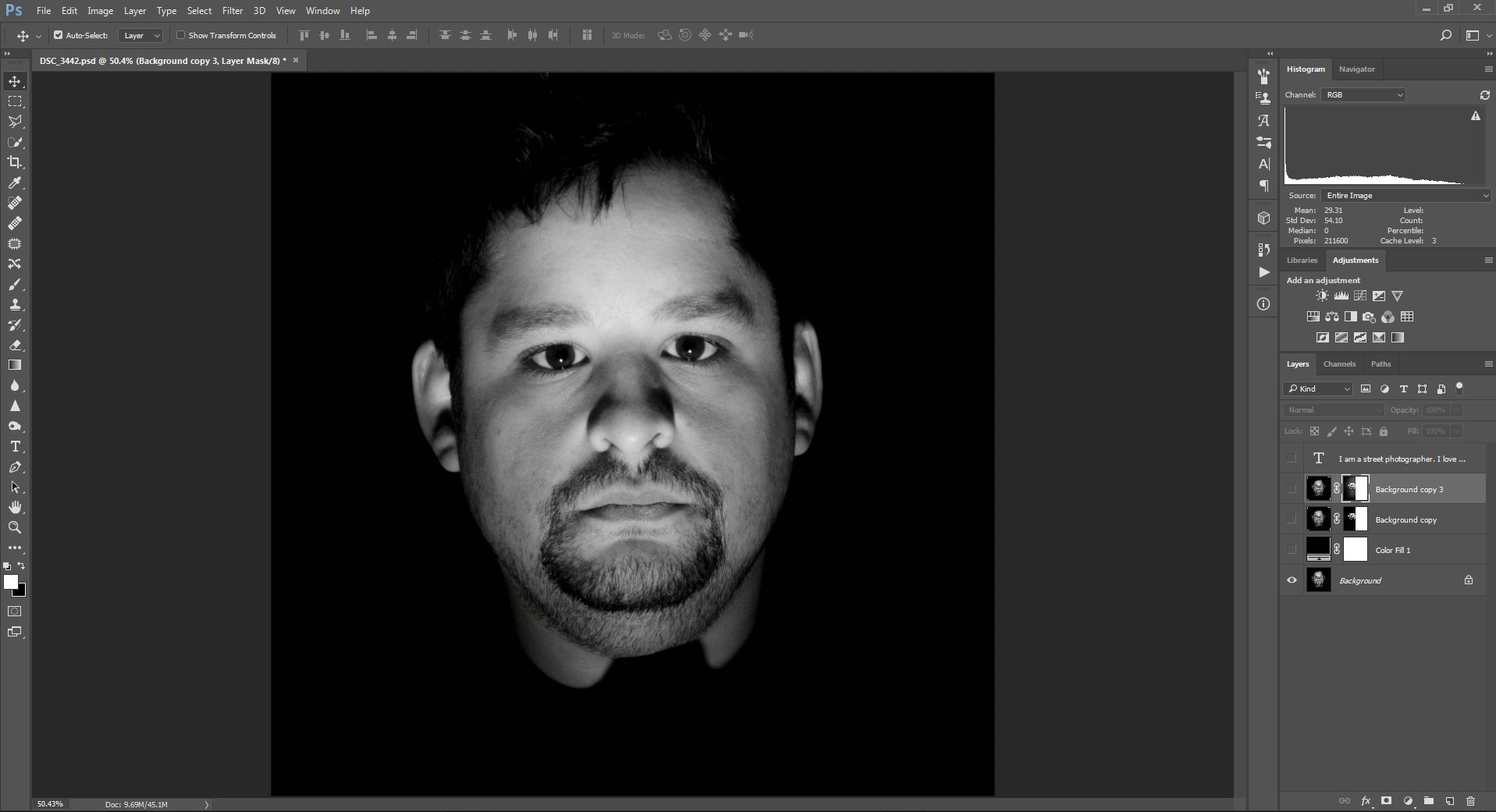The width and height of the screenshot is (1496, 812).
Task: Add a Levels adjustment
Action: pyautogui.click(x=1341, y=296)
